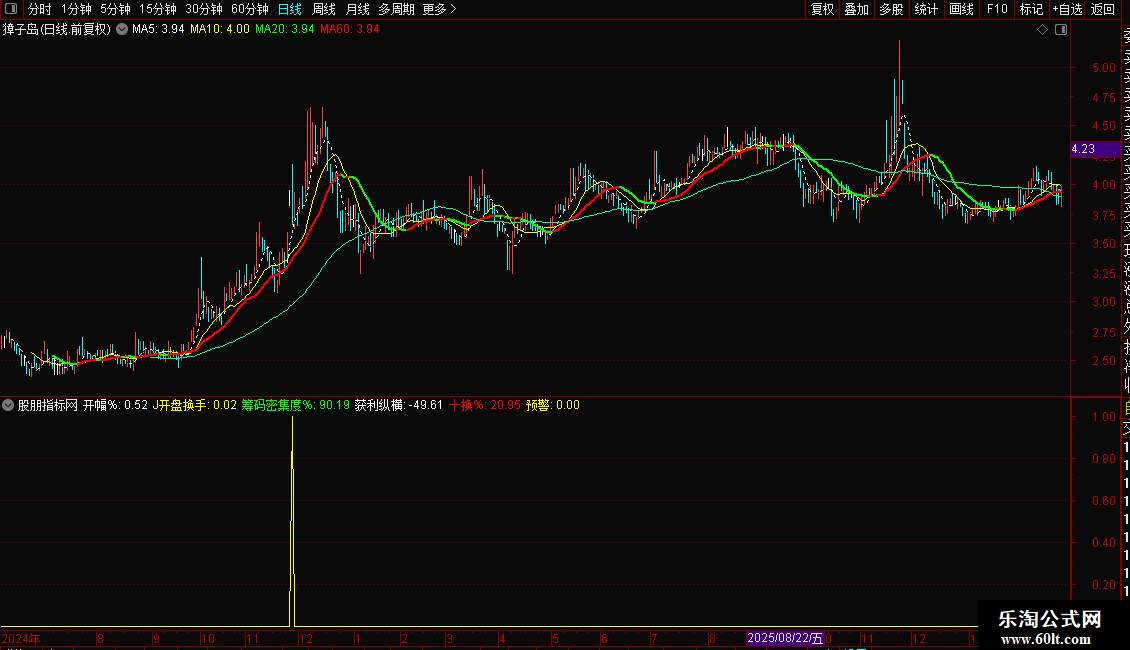1130x650 pixels.
Task: Switch to the 月线 monthly chart
Action: 357,9
